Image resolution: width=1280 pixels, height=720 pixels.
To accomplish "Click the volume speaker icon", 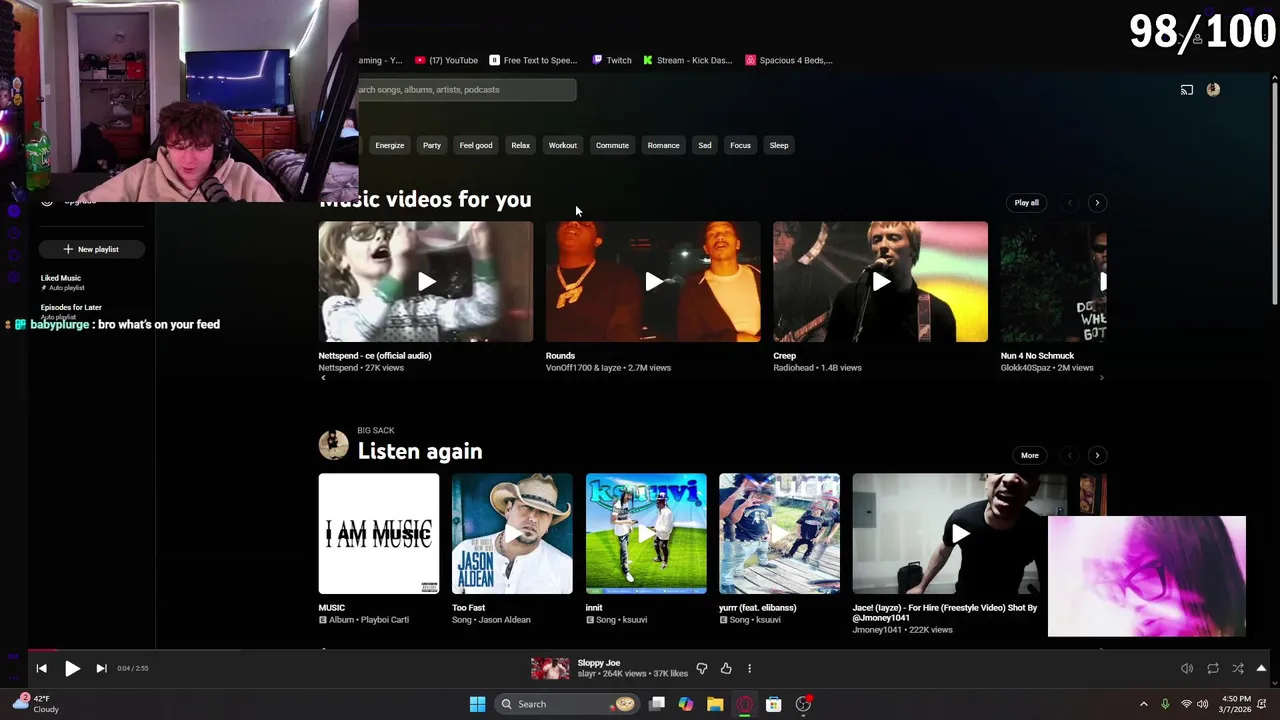I will pyautogui.click(x=1187, y=668).
